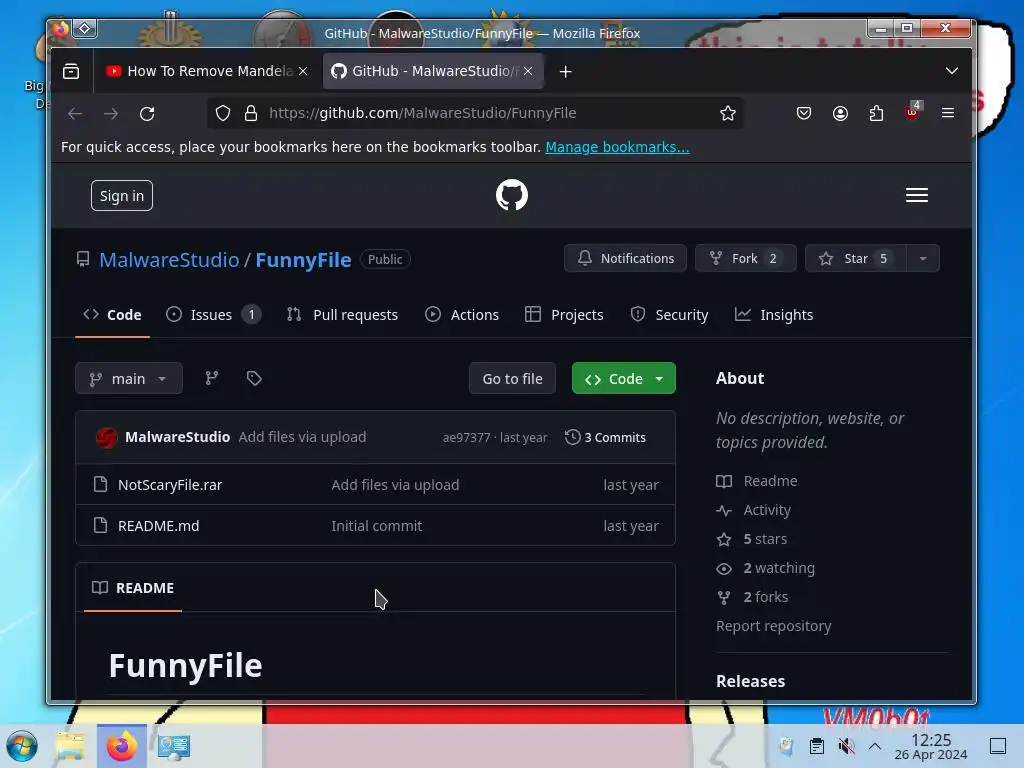Expand the Star lists dropdown arrow
Image resolution: width=1024 pixels, height=768 pixels.
(x=923, y=259)
